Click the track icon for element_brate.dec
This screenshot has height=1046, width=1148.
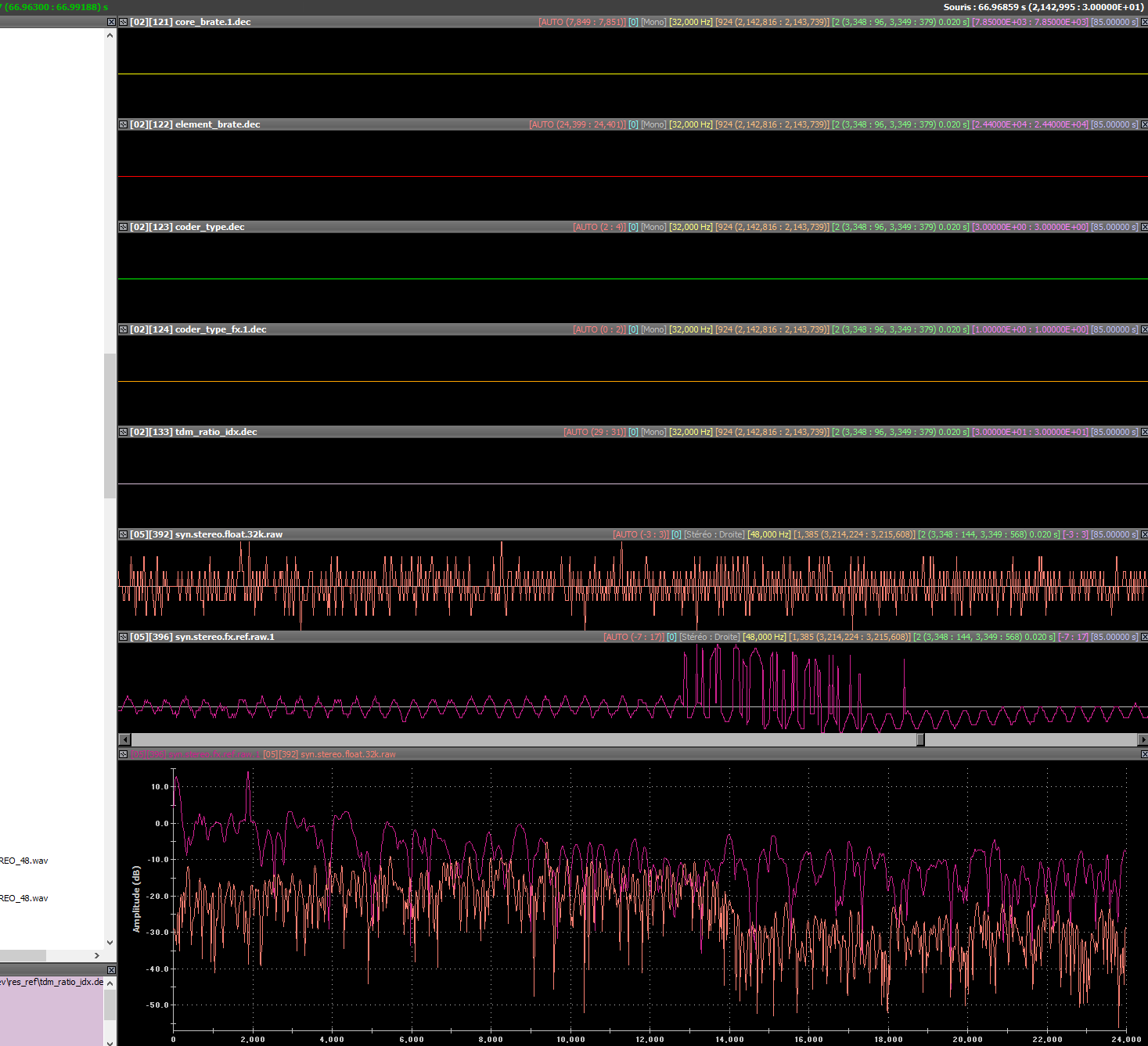123,124
